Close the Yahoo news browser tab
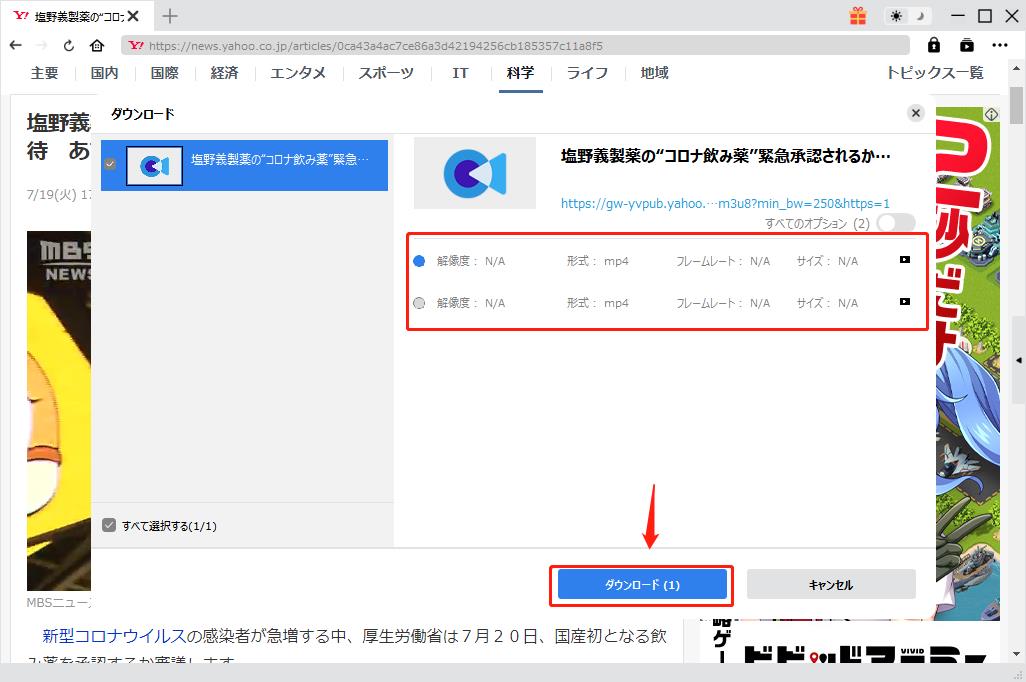 (x=133, y=16)
